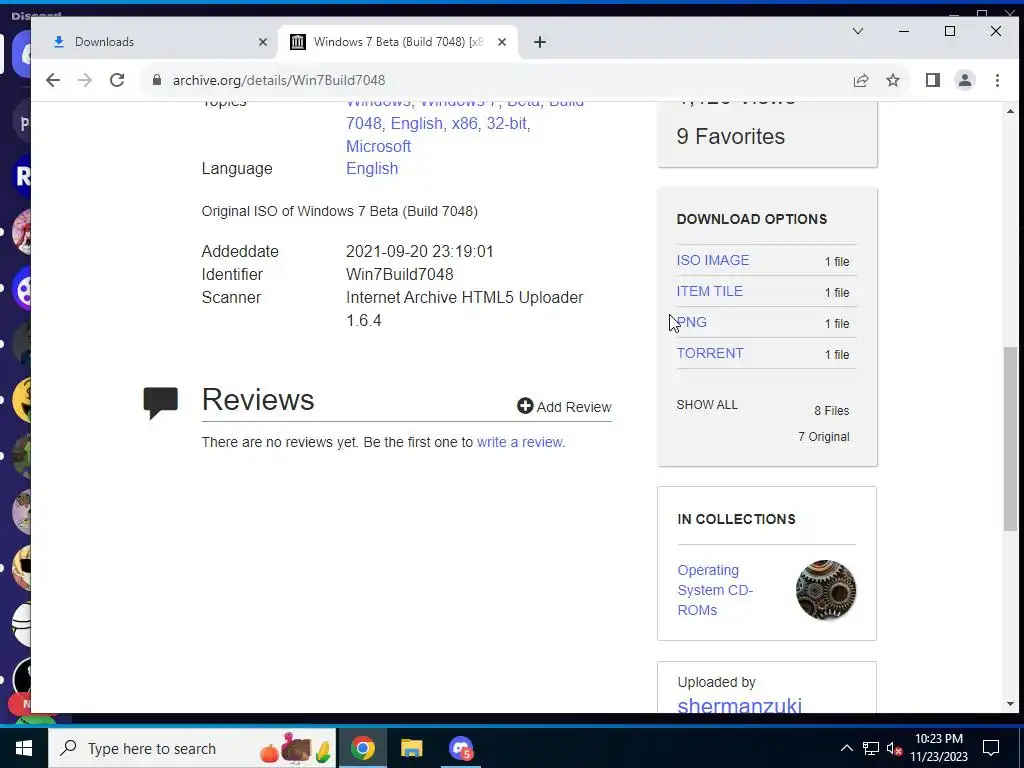Go back using browser back arrow
Screen dimensions: 1024x768
click(x=53, y=80)
